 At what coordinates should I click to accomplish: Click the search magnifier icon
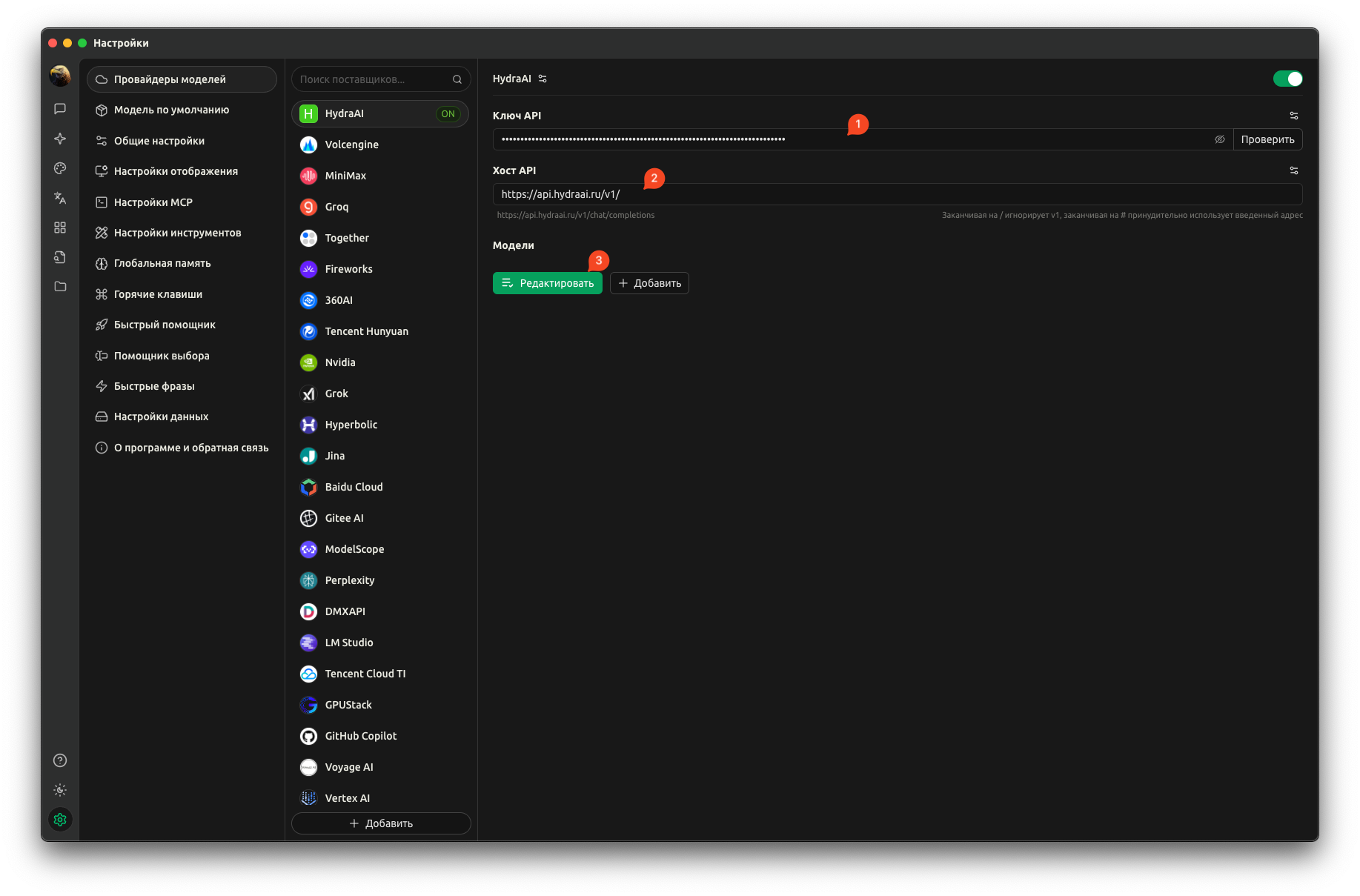coord(457,79)
